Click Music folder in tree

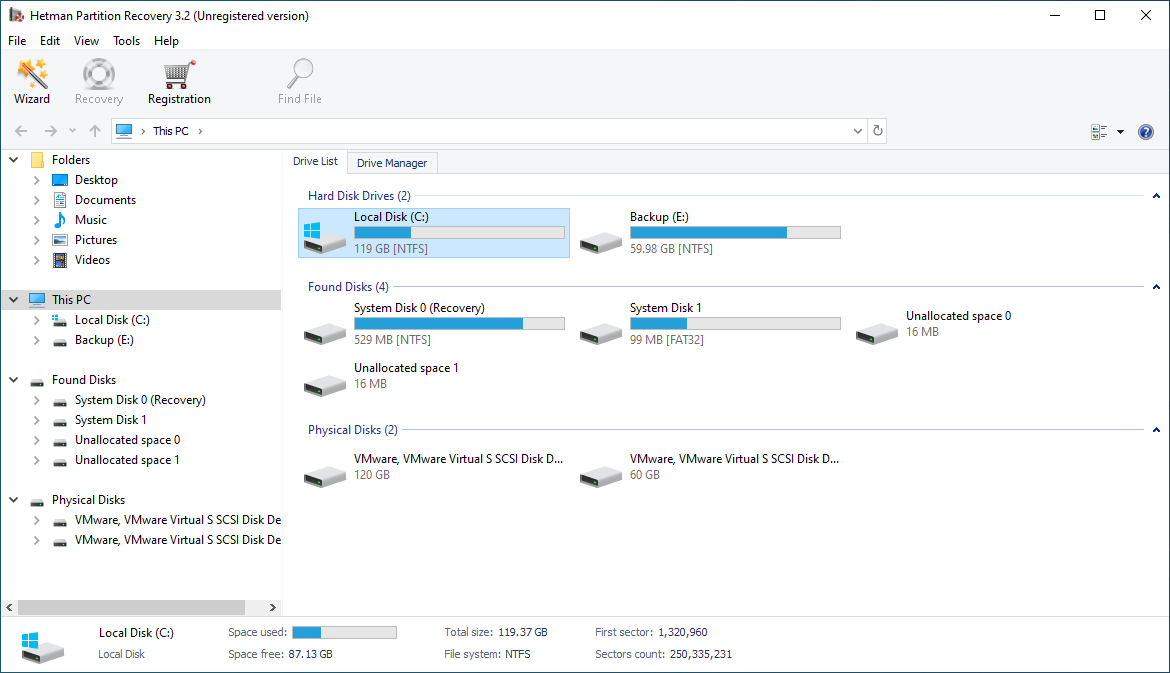90,220
